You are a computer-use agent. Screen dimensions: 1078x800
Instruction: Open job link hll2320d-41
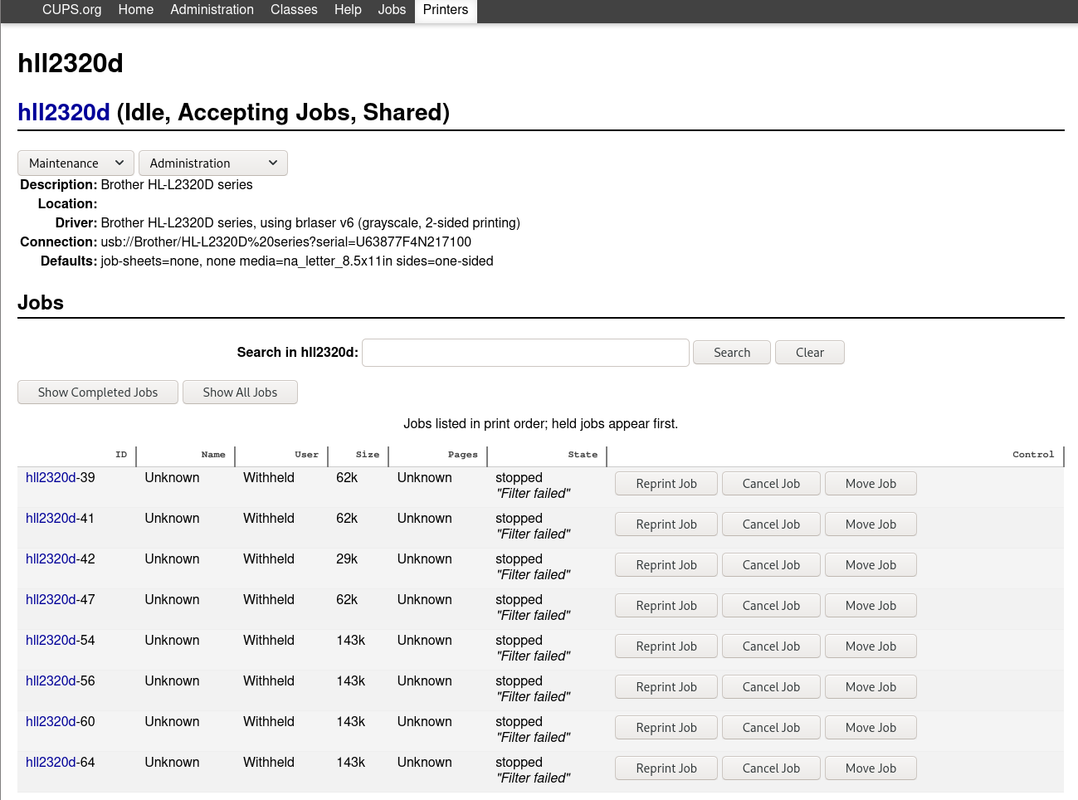tap(51, 518)
